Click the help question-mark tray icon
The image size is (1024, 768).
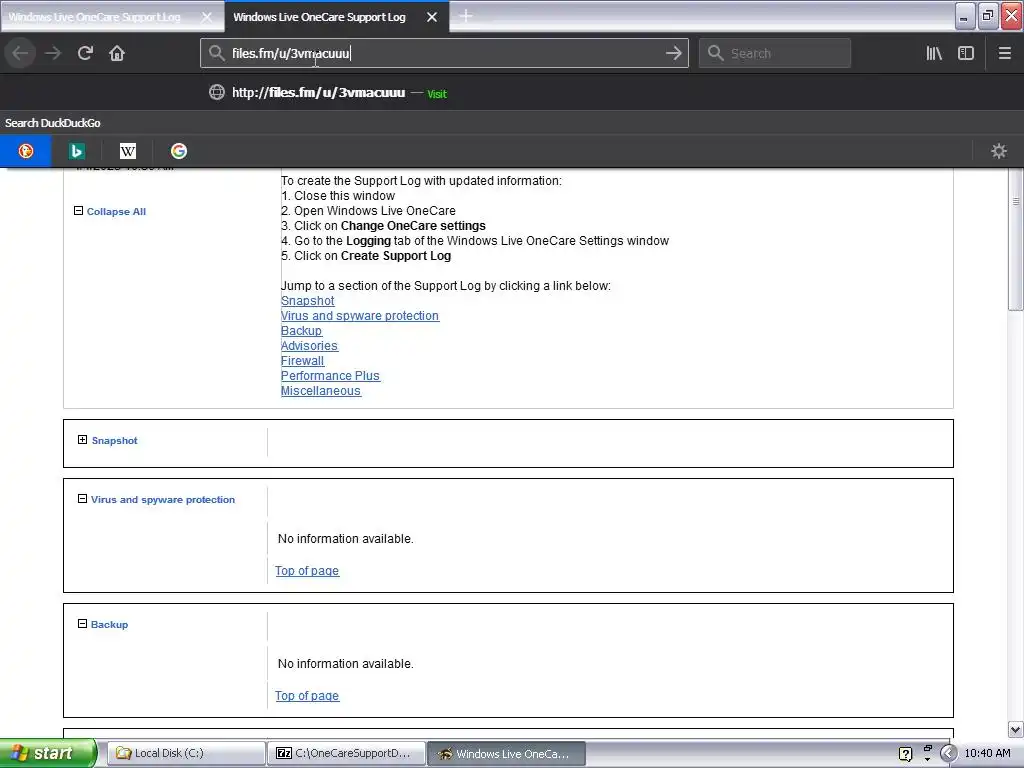[x=905, y=754]
